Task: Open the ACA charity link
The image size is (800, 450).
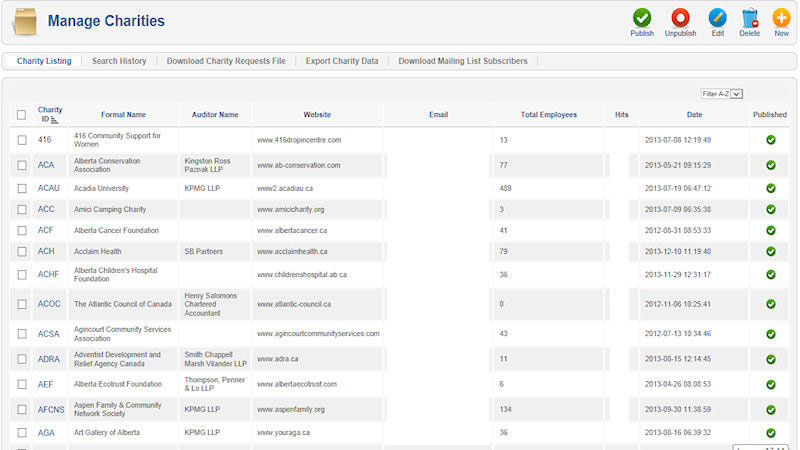Action: coord(45,165)
